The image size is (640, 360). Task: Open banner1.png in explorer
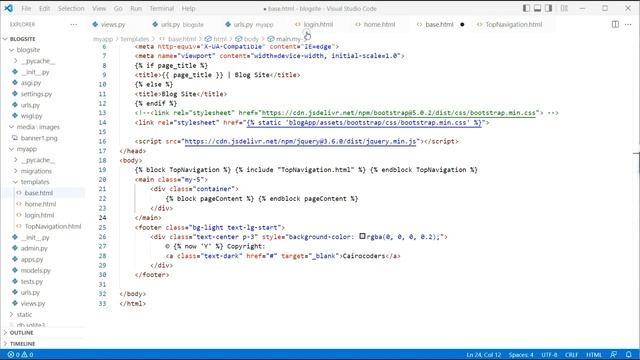coord(39,138)
